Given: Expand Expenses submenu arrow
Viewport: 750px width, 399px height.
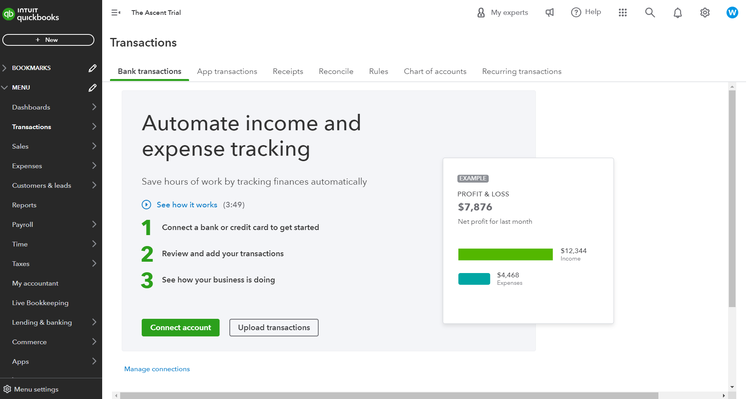Looking at the screenshot, I should click(x=94, y=166).
